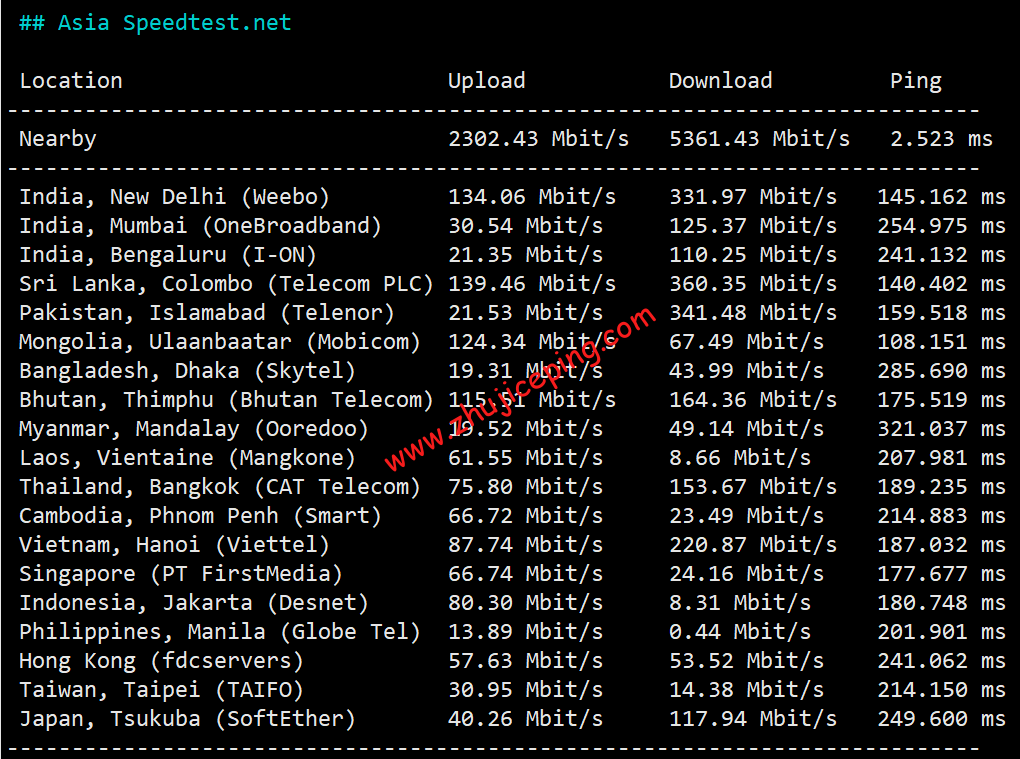Click "Singapore (PT FirstMedia)" location text
Screen dimensions: 1020x759
tap(181, 574)
